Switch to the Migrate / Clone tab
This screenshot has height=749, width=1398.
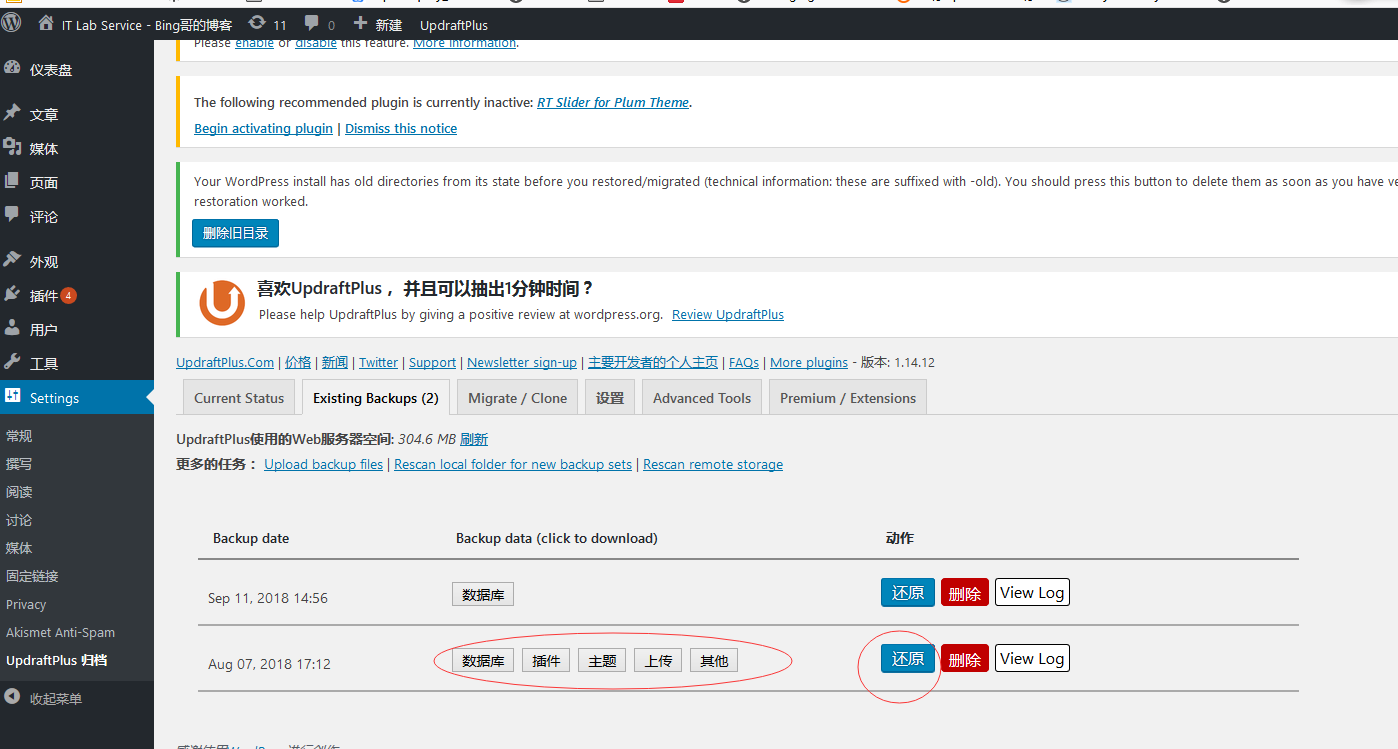(x=518, y=398)
